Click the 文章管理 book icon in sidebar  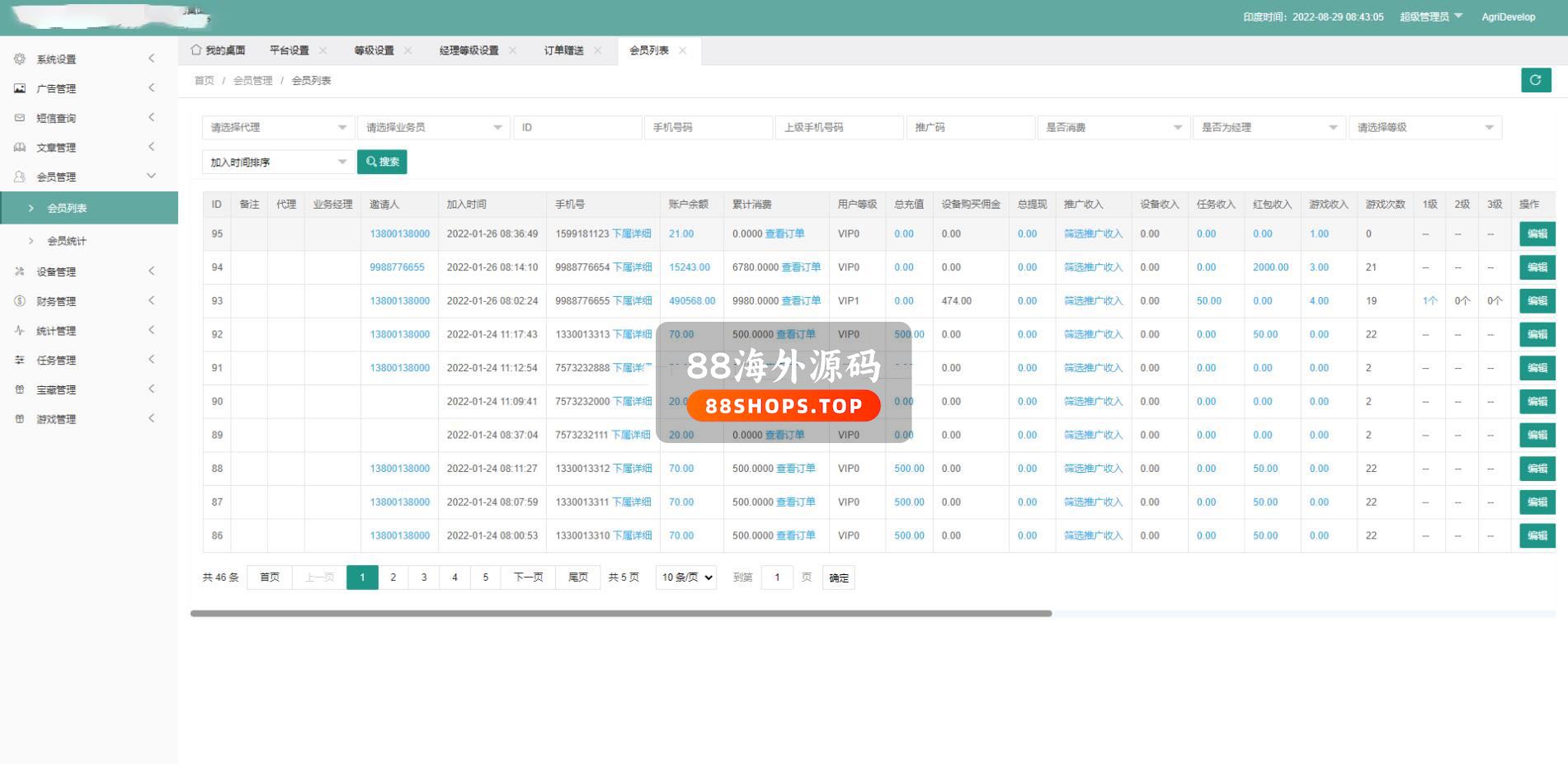click(x=20, y=147)
